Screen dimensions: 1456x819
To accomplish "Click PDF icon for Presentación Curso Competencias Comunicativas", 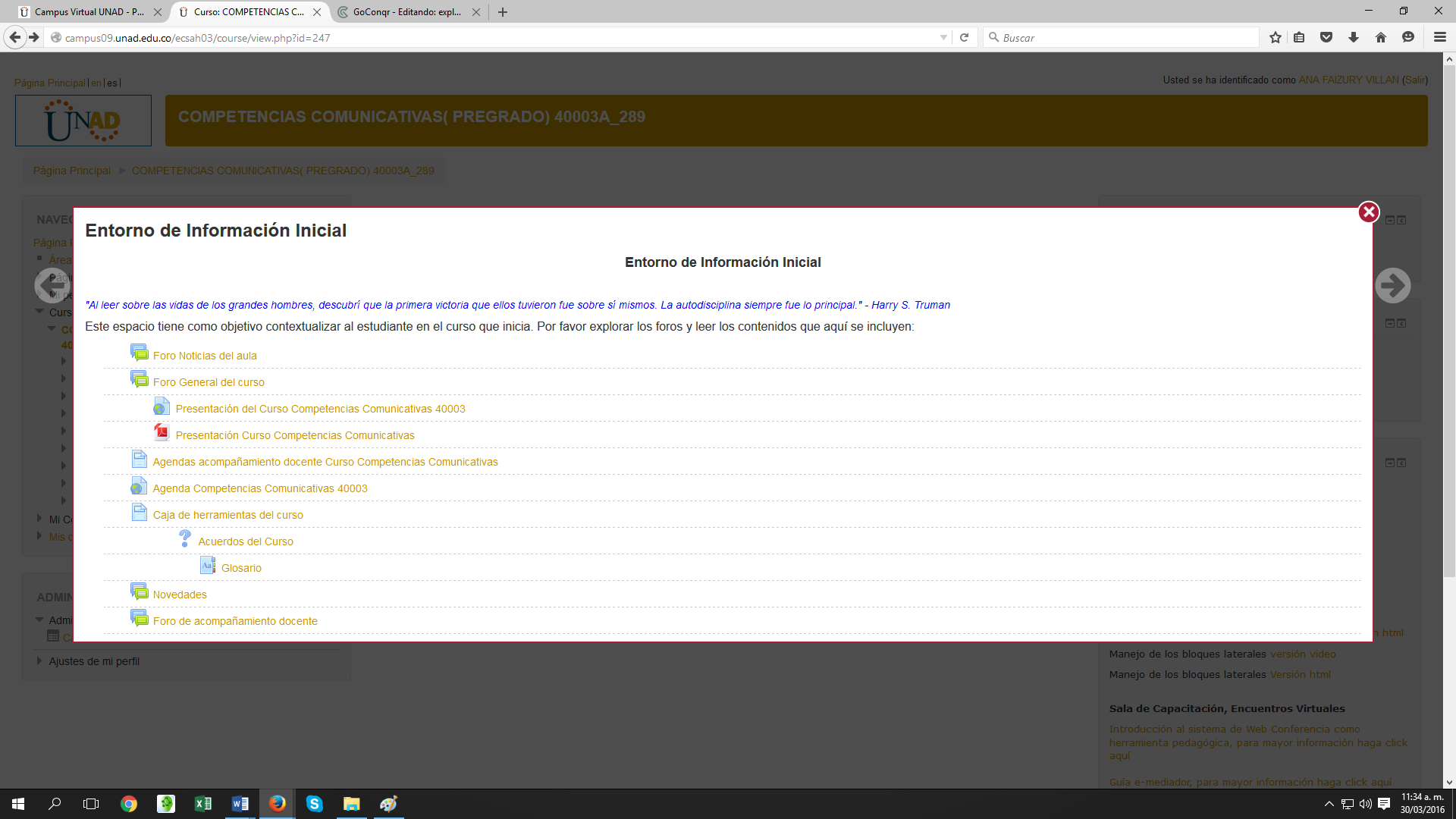I will [x=162, y=433].
